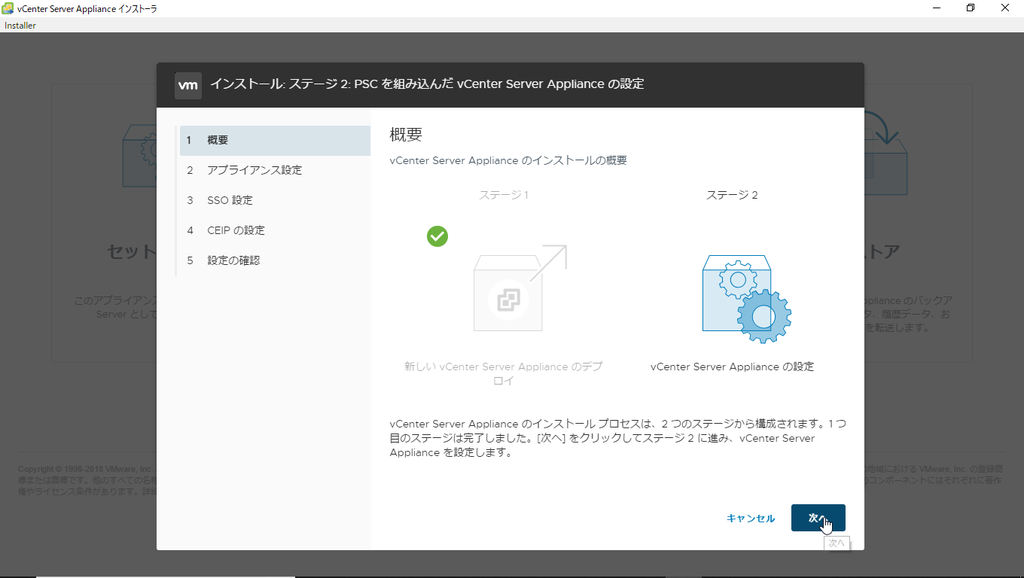The height and width of the screenshot is (578, 1024).
Task: Click the Windows taskbar at screen bottom
Action: [x=512, y=572]
